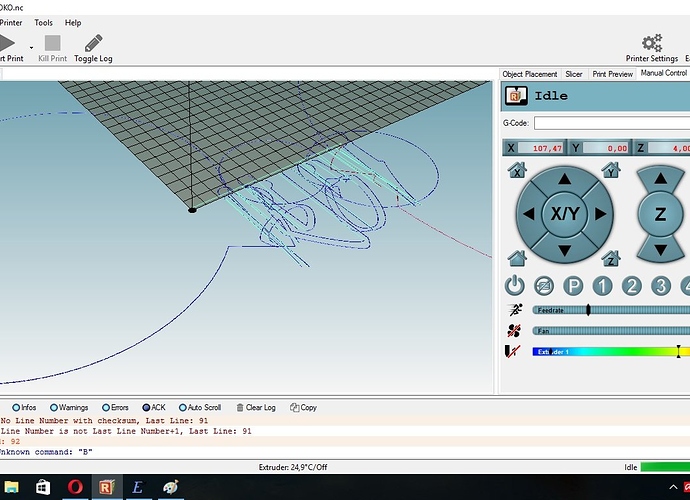Click the feedrate running man icon

(x=514, y=310)
